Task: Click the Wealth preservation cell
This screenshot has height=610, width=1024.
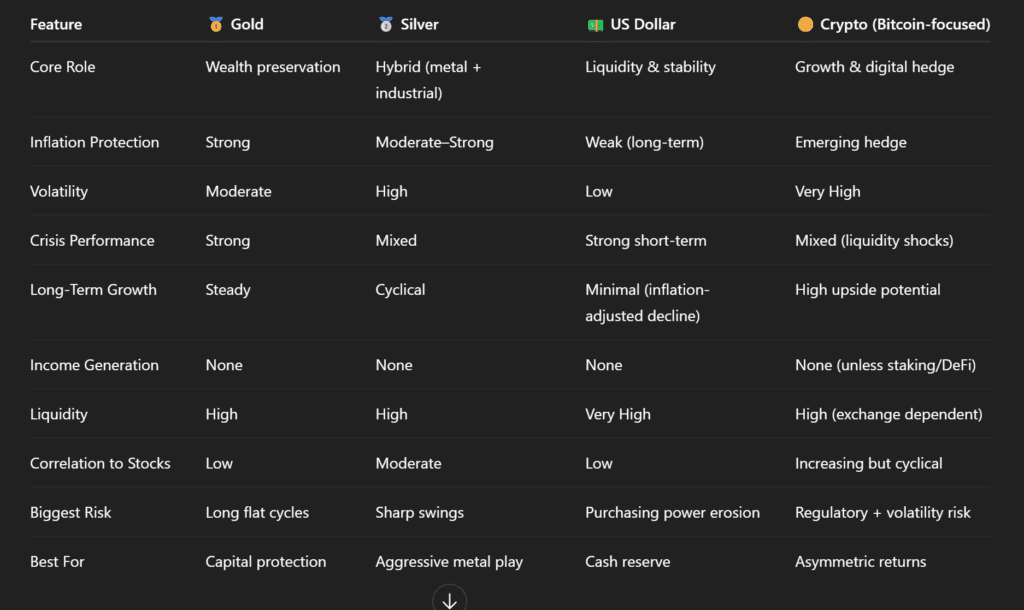Action: tap(273, 67)
